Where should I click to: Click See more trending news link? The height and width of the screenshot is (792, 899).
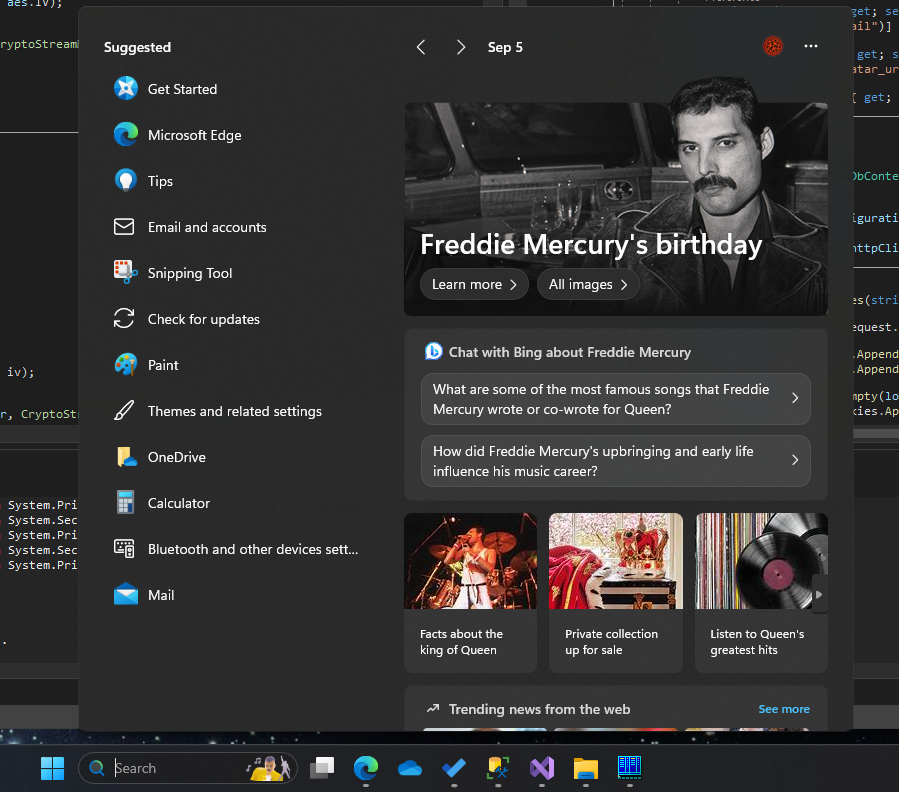pyautogui.click(x=784, y=709)
